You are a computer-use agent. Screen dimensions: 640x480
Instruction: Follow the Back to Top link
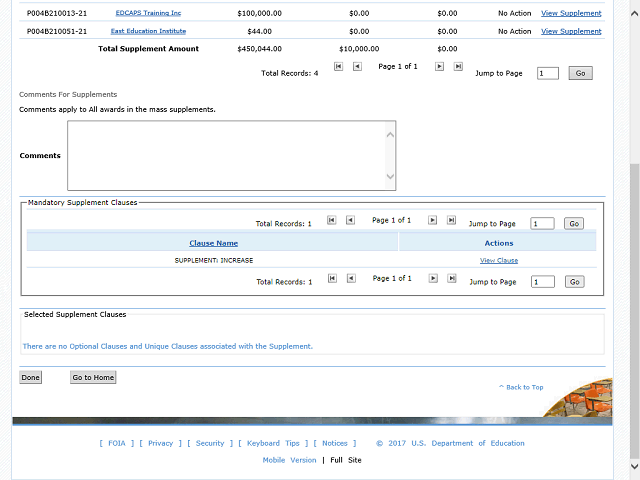click(x=523, y=387)
